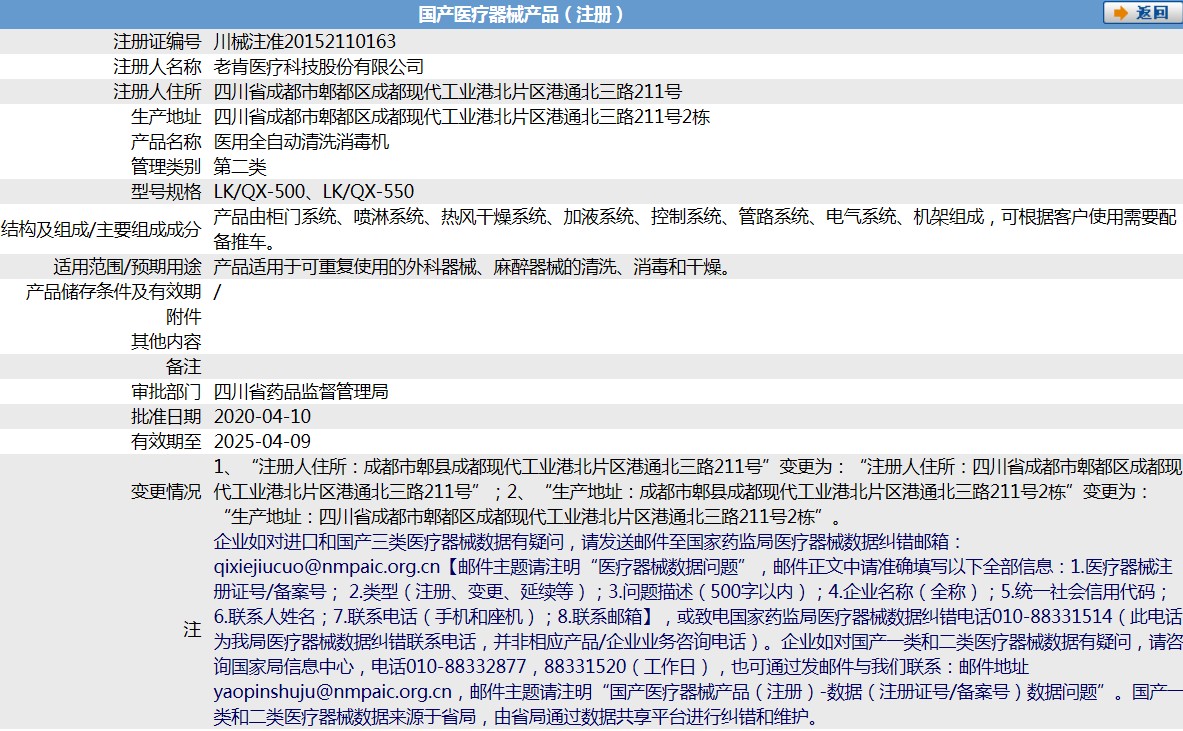Select registration number 川械注准20152110163
The height and width of the screenshot is (731, 1183).
(305, 41)
